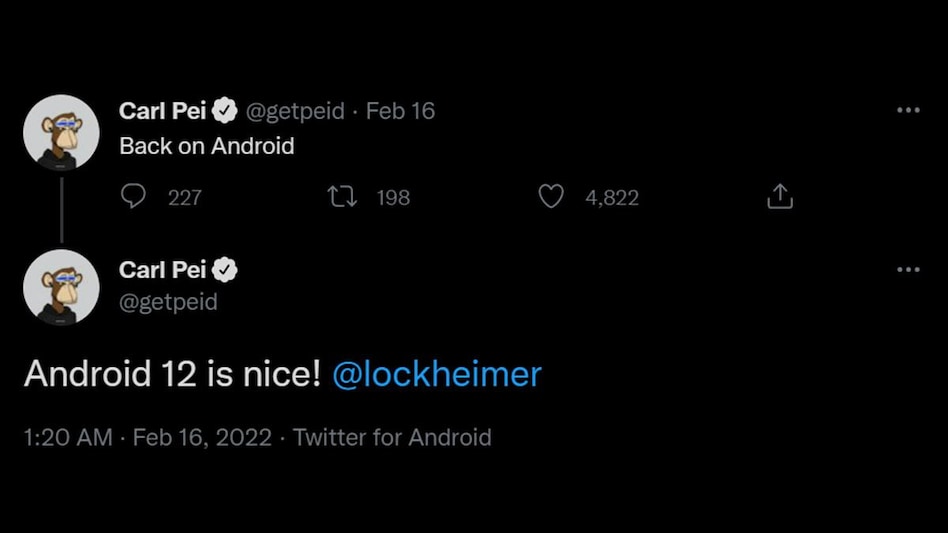
Task: Retweet the "Back on Android" tweet
Action: 343,197
